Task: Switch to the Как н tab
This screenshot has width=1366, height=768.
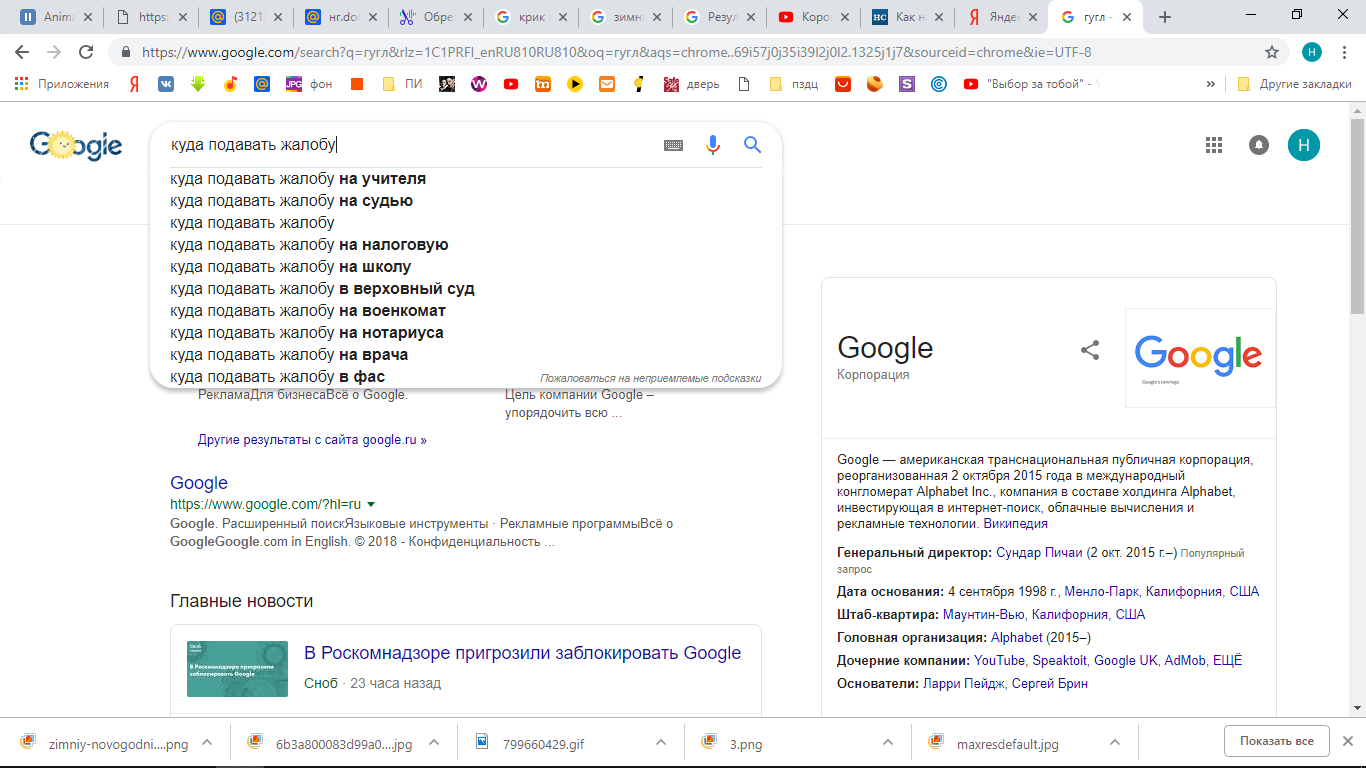Action: point(906,17)
